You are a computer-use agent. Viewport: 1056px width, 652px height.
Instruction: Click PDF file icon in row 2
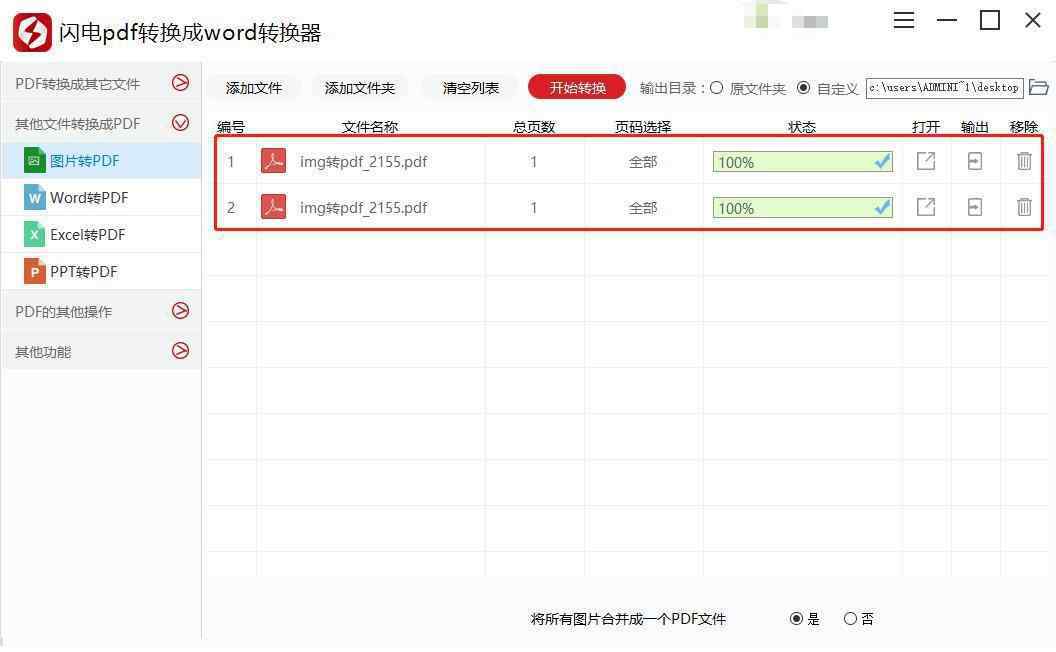point(273,207)
